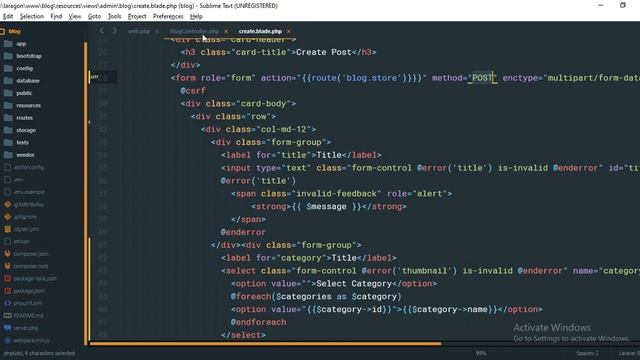640x360 pixels.
Task: Close the create.blade.php tab
Action: click(x=289, y=31)
